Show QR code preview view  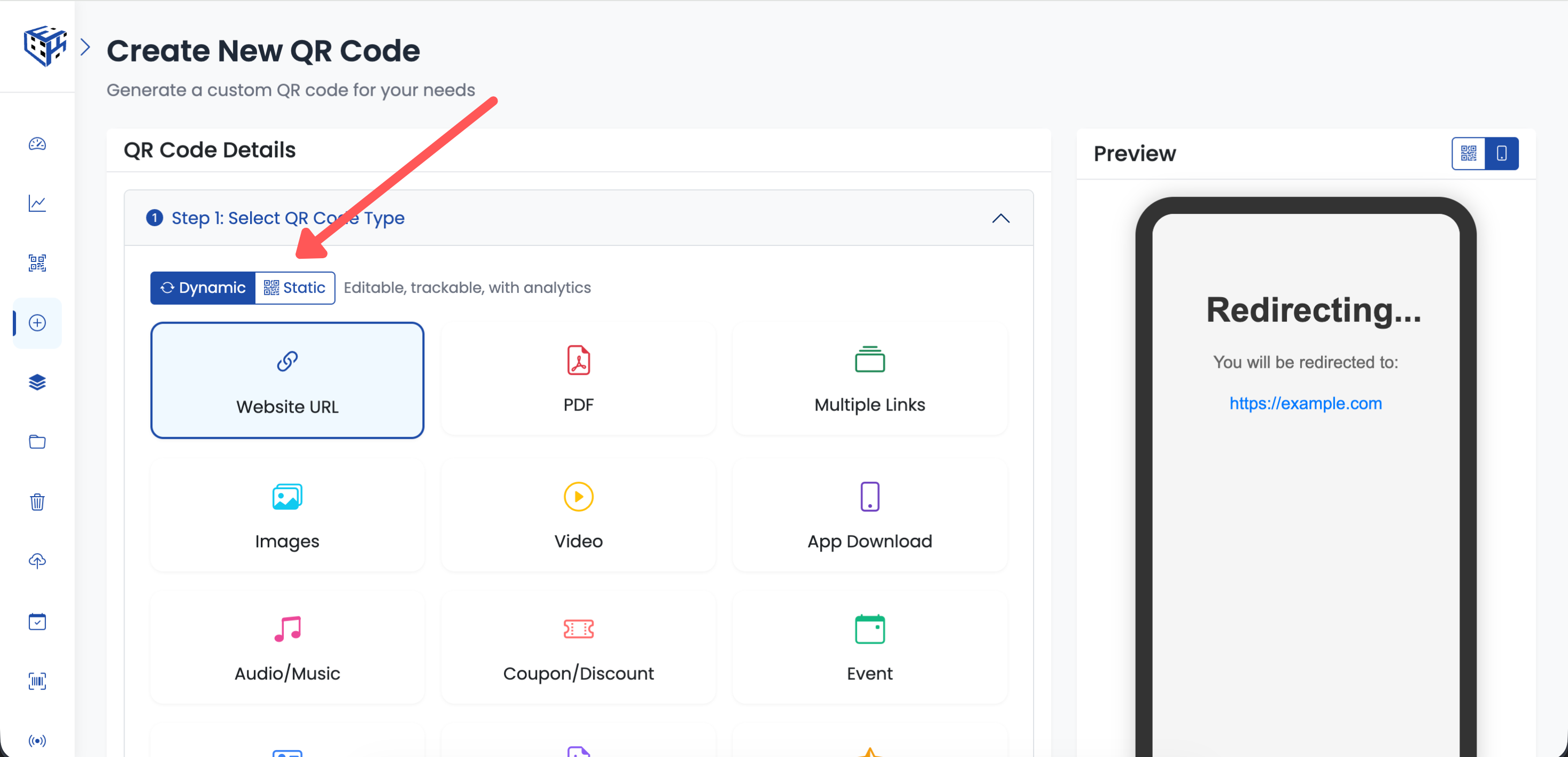tap(1469, 153)
